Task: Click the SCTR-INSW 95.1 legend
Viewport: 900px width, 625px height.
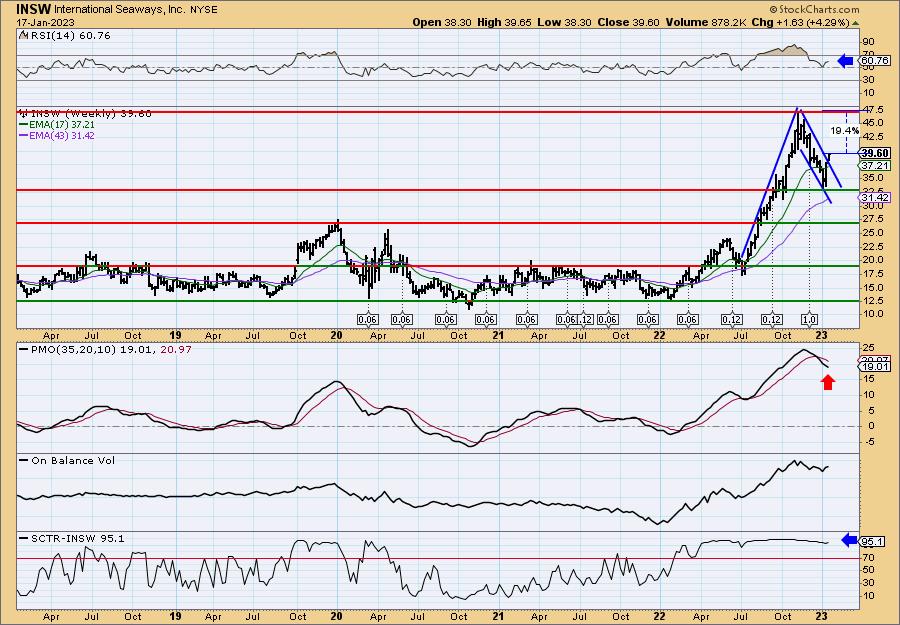Action: (x=72, y=538)
